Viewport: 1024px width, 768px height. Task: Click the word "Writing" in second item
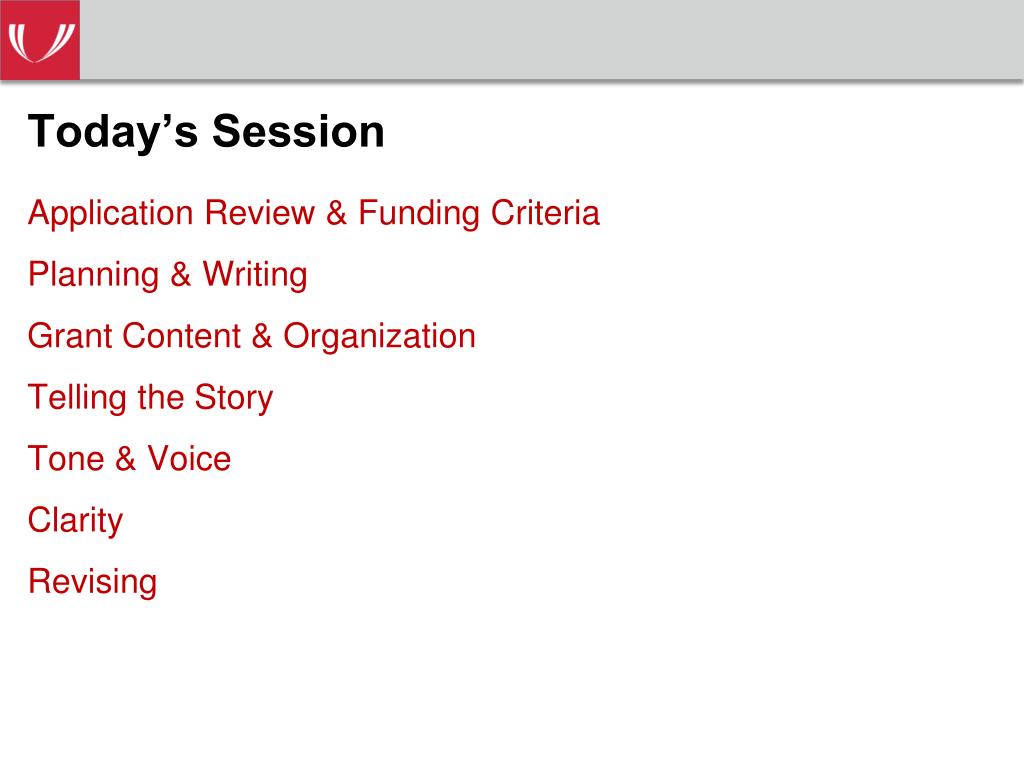pyautogui.click(x=255, y=275)
